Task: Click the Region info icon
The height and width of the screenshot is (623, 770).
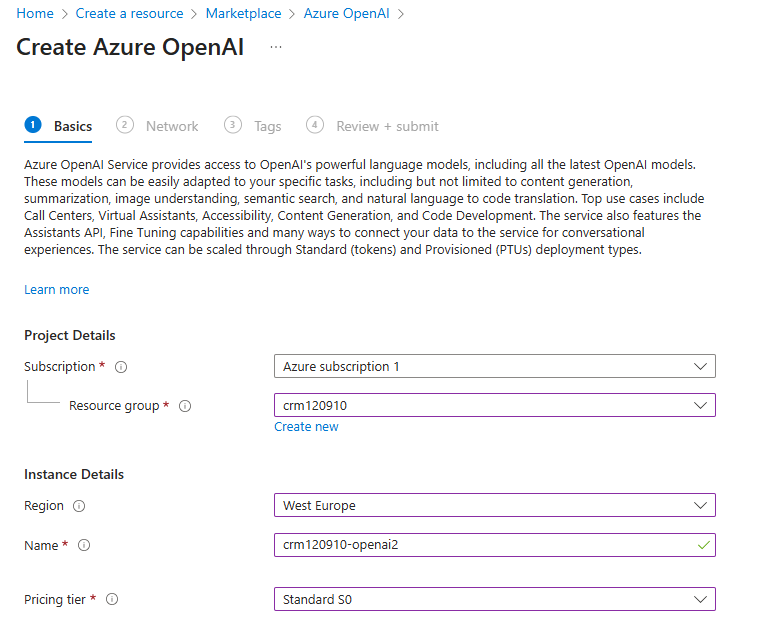Action: 79,506
